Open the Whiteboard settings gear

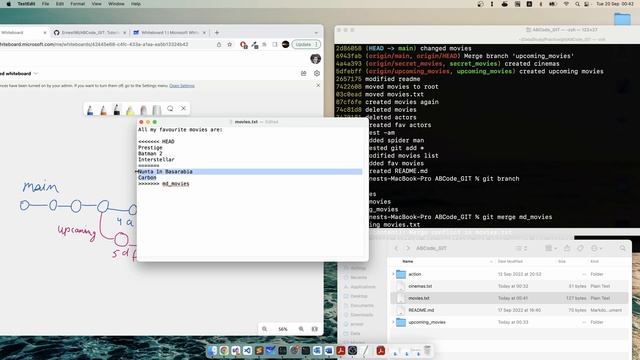pos(317,73)
